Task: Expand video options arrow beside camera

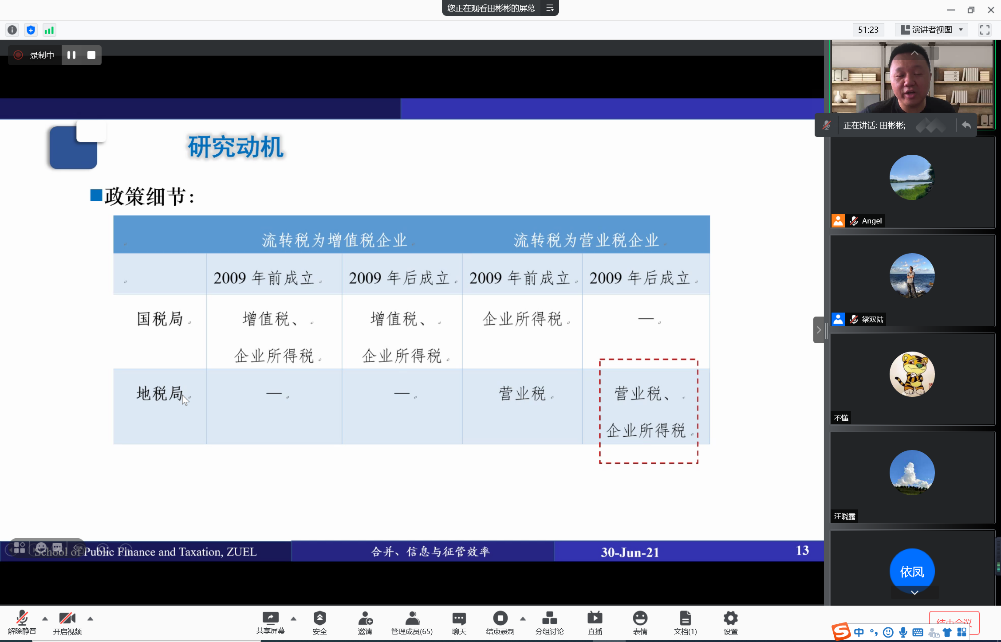Action: coord(90,618)
